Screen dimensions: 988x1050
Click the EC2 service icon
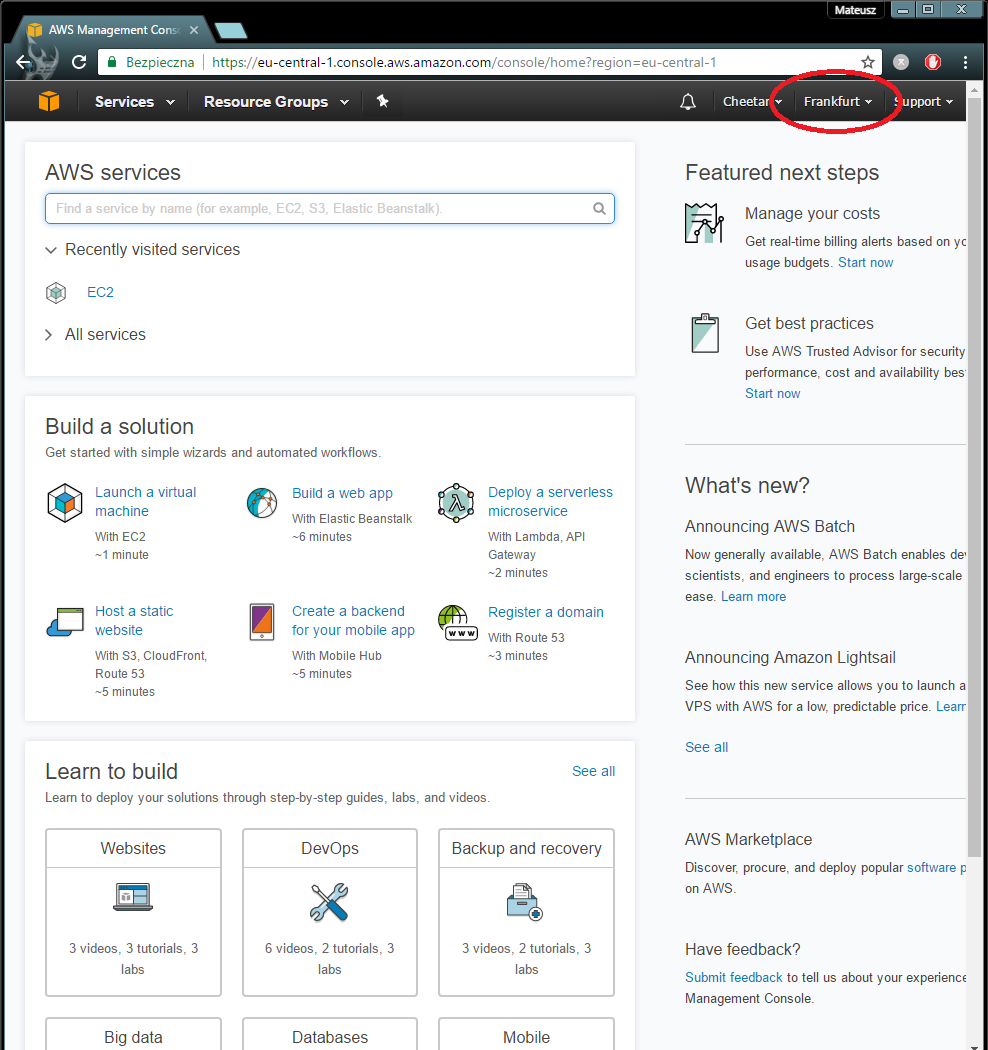coord(56,293)
